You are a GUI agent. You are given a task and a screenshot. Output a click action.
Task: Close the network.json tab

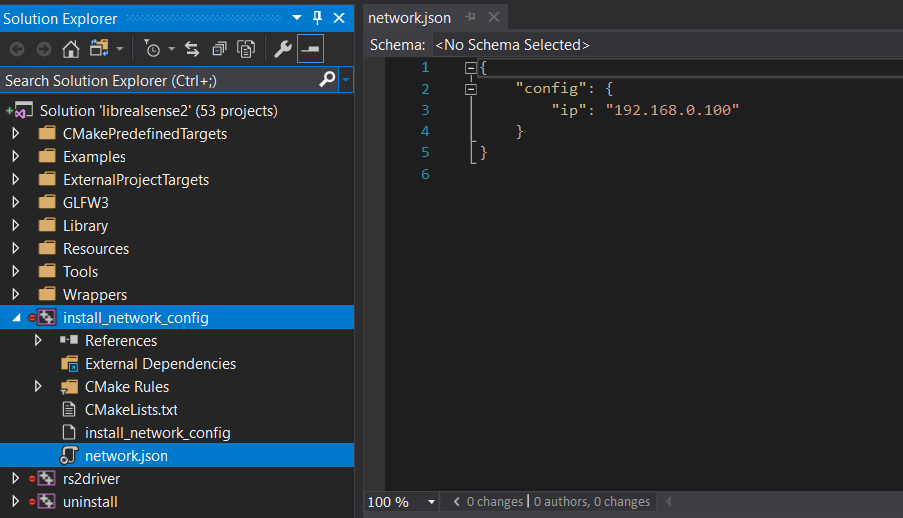pyautogui.click(x=494, y=17)
